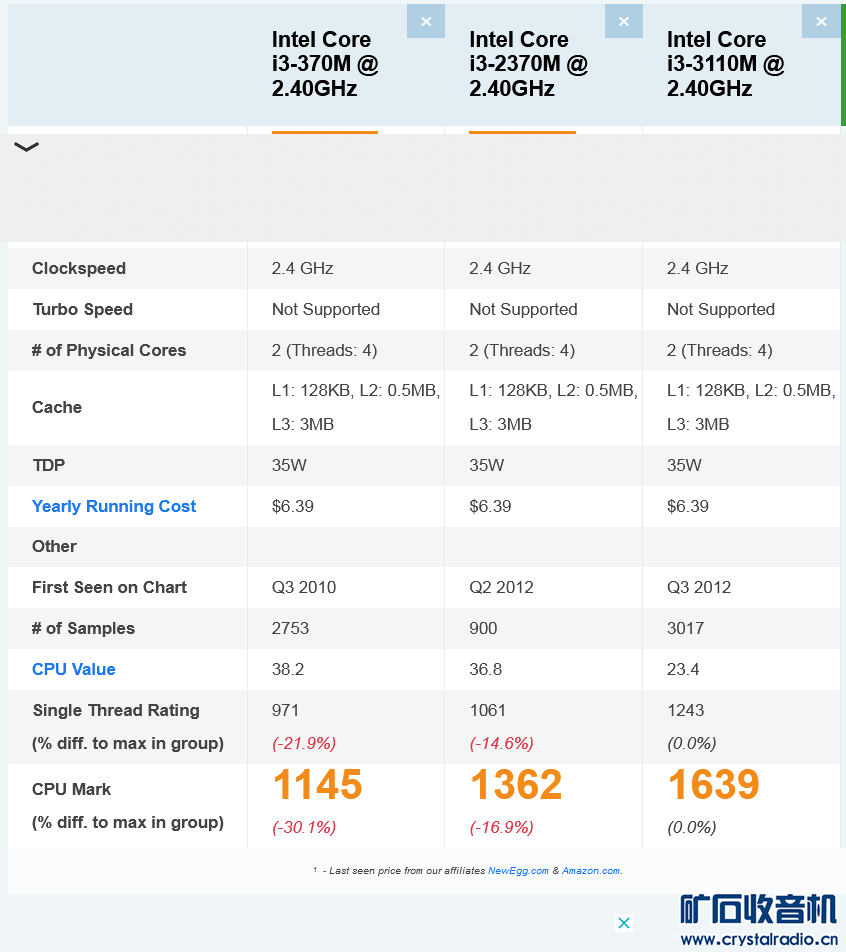Click the 1639 CPU Mark score

point(713,786)
